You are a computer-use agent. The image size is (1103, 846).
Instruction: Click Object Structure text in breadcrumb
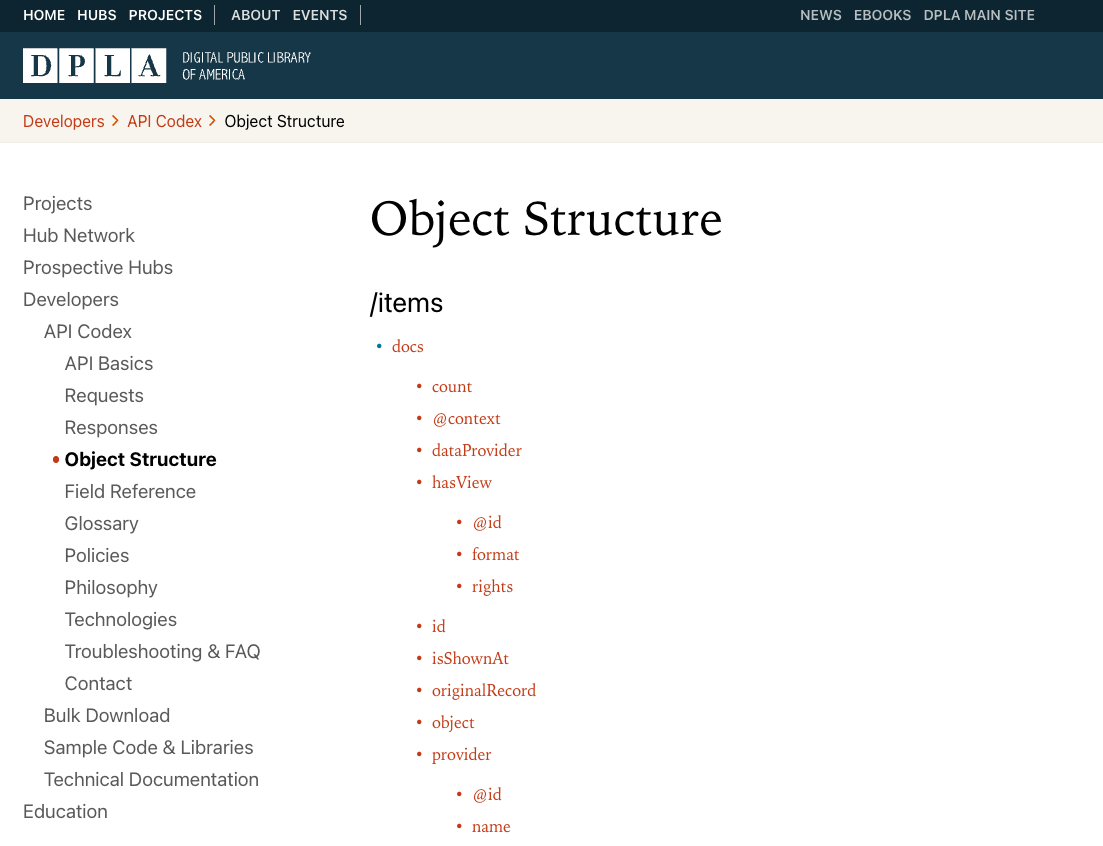click(x=284, y=122)
